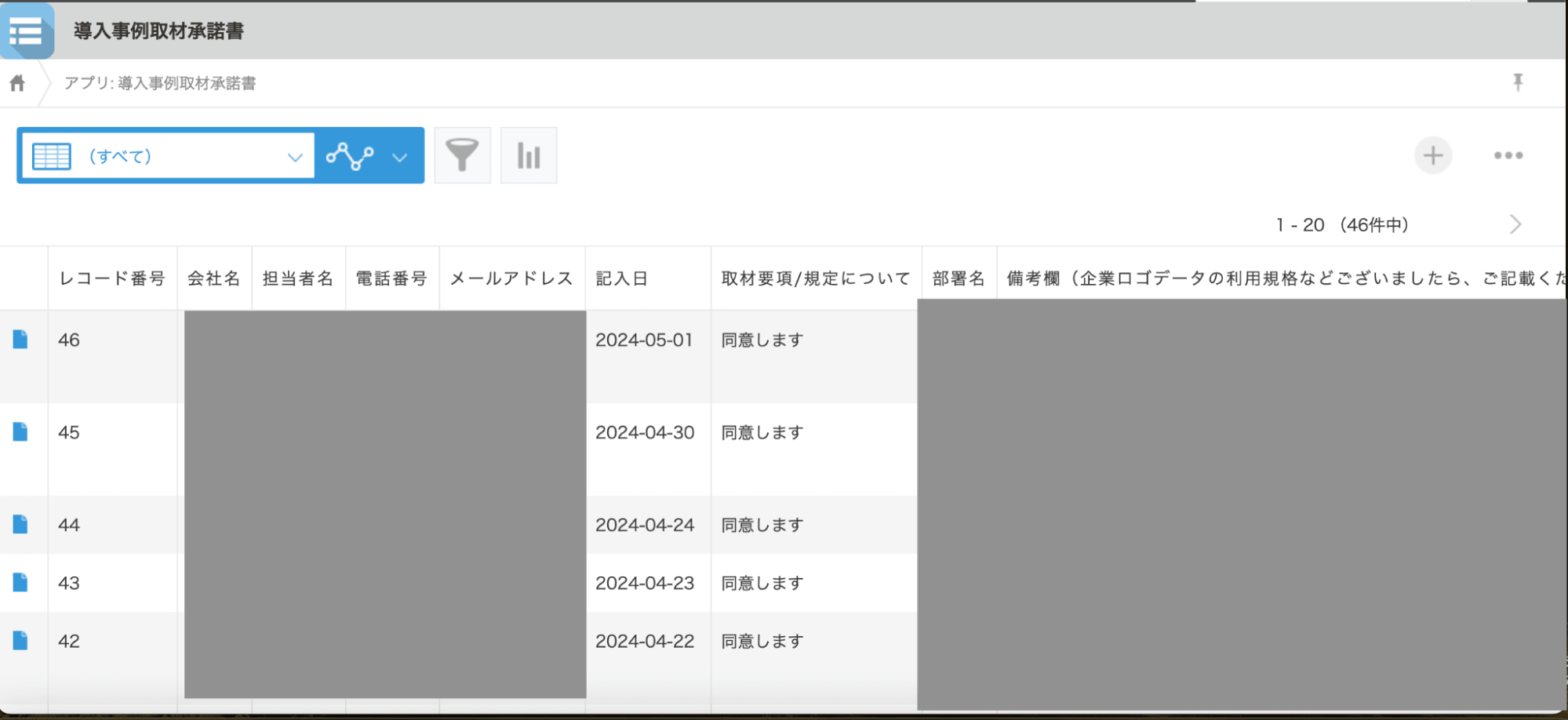Open the bar chart aggregate icon

pyautogui.click(x=529, y=155)
